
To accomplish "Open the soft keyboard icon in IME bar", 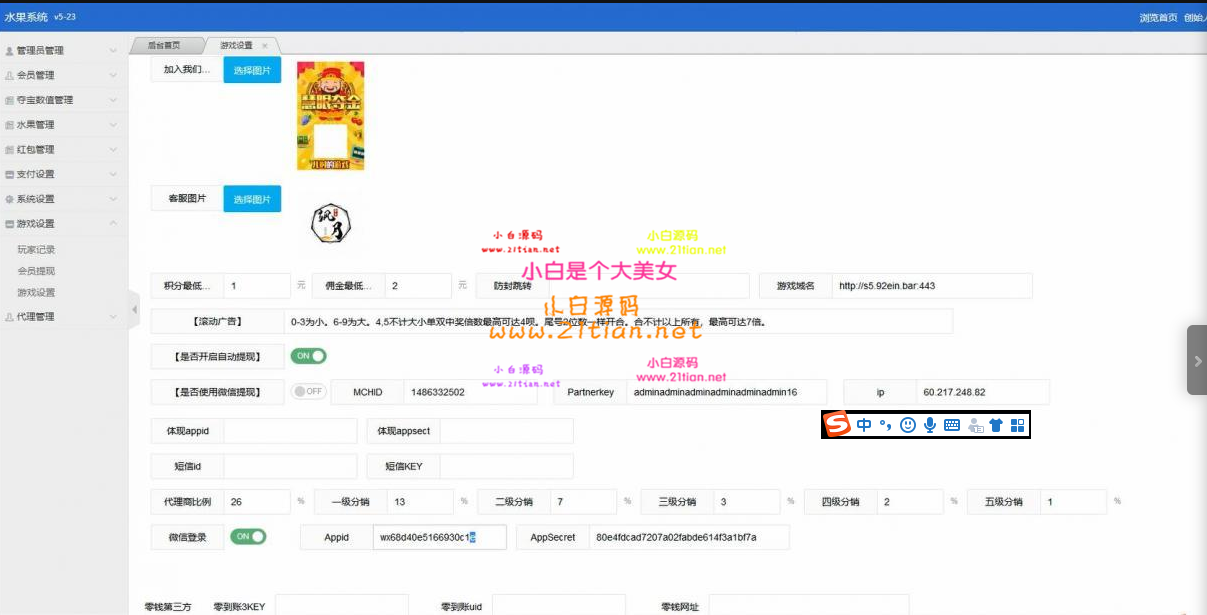I will [x=952, y=425].
